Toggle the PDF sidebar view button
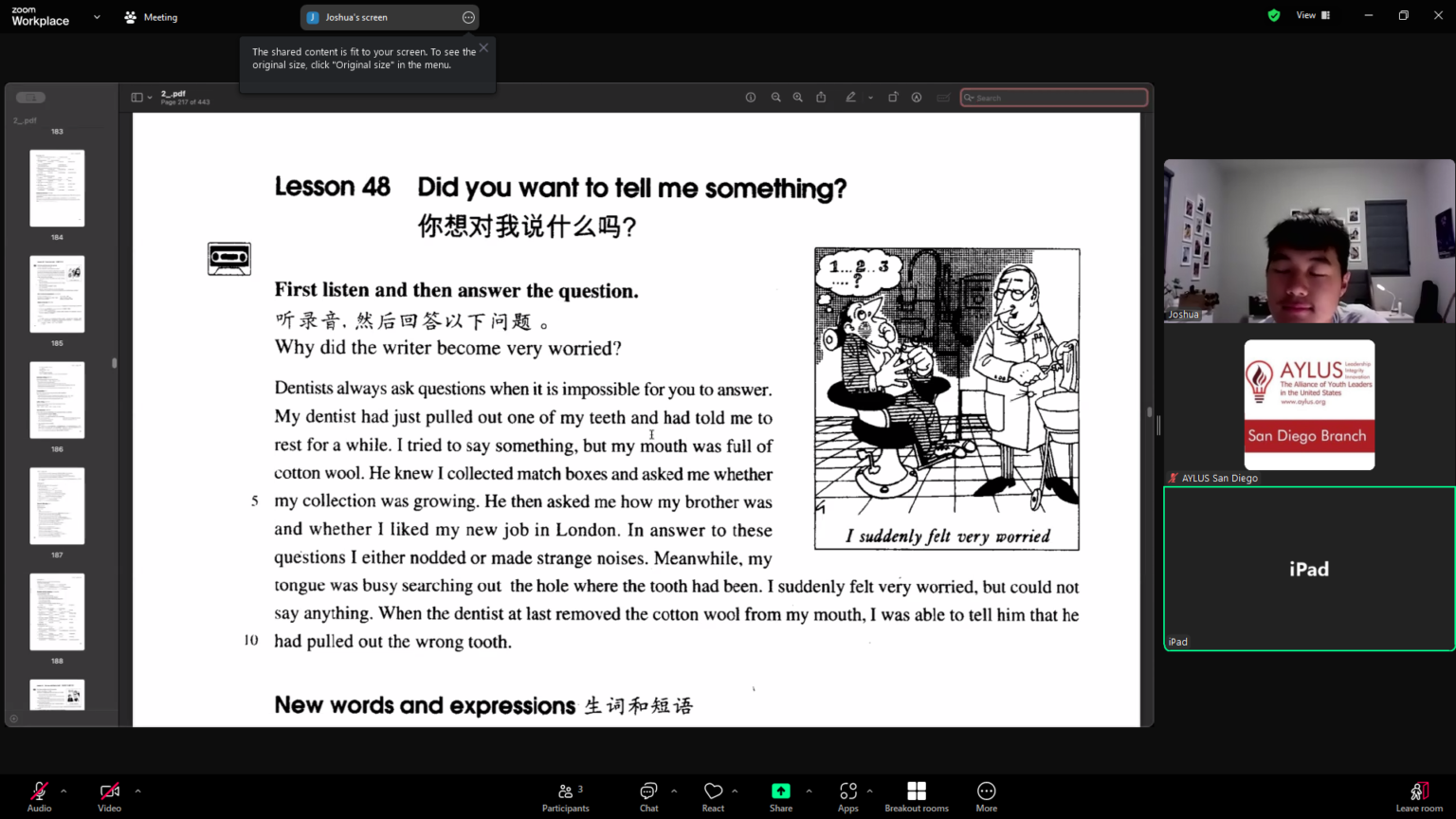This screenshot has height=819, width=1456. [x=136, y=98]
